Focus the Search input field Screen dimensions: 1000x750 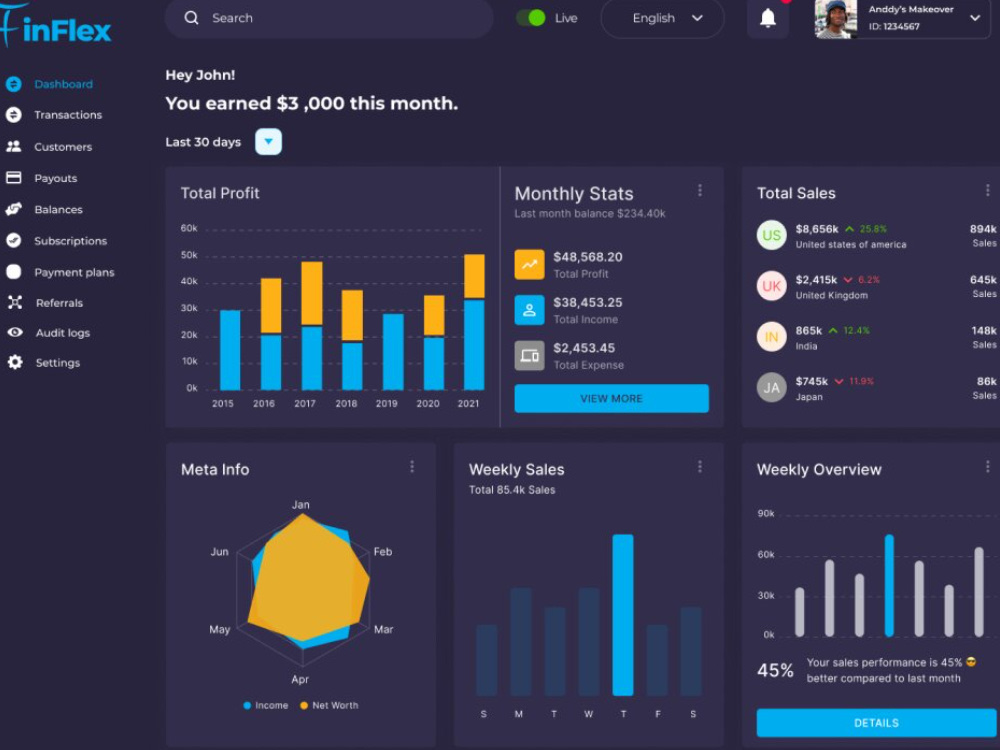(329, 18)
